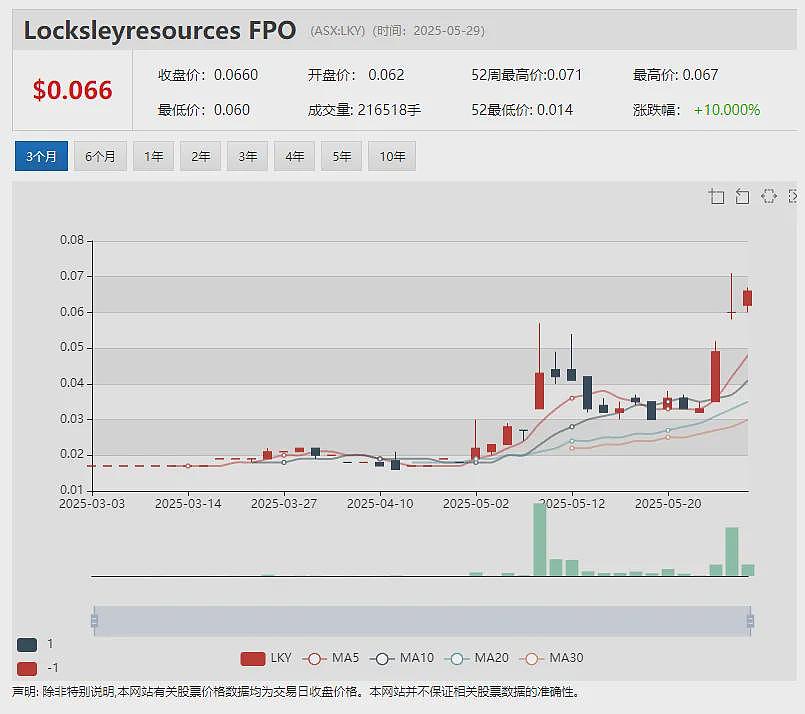The height and width of the screenshot is (714, 805).
Task: Toggle the MA5 line legend
Action: pos(331,658)
